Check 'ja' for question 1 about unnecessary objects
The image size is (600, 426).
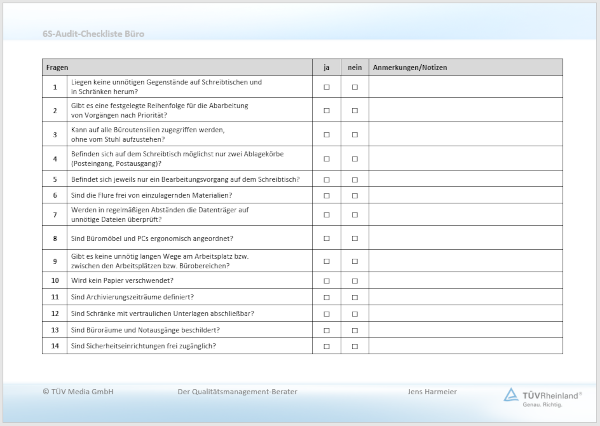point(326,87)
